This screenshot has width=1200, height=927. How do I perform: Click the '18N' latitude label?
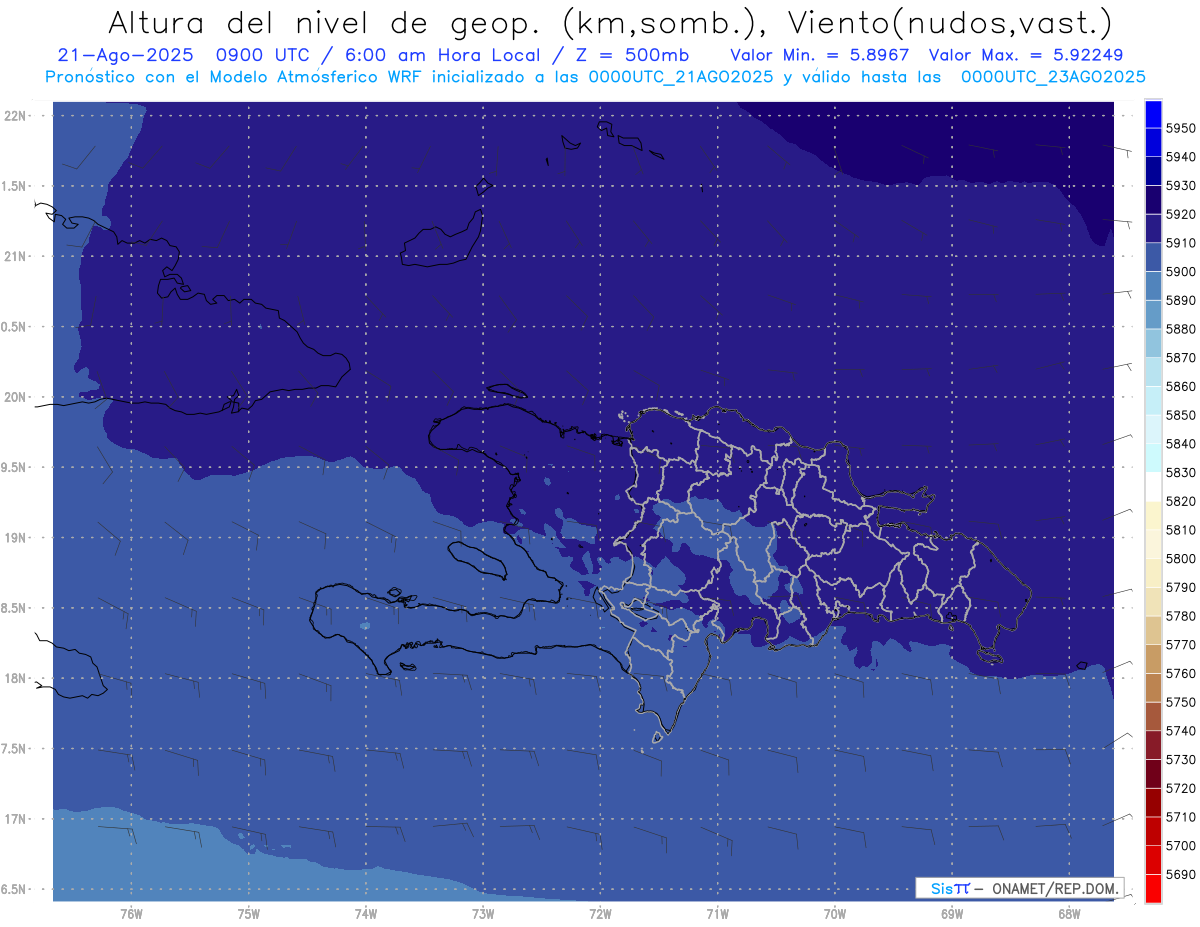[x=17, y=679]
